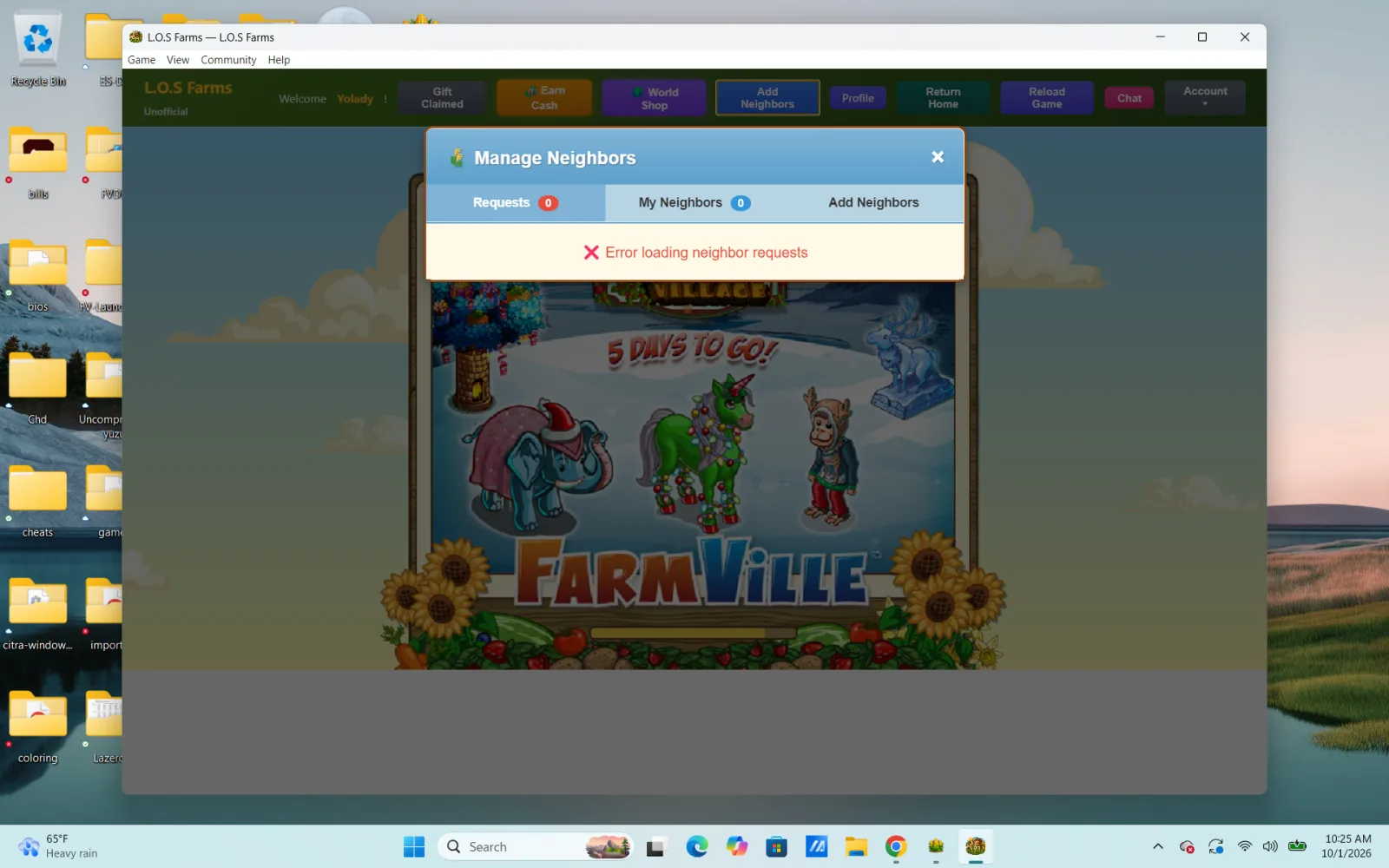The height and width of the screenshot is (868, 1389).
Task: Close the Manage Neighbors dialog
Action: coord(938,157)
